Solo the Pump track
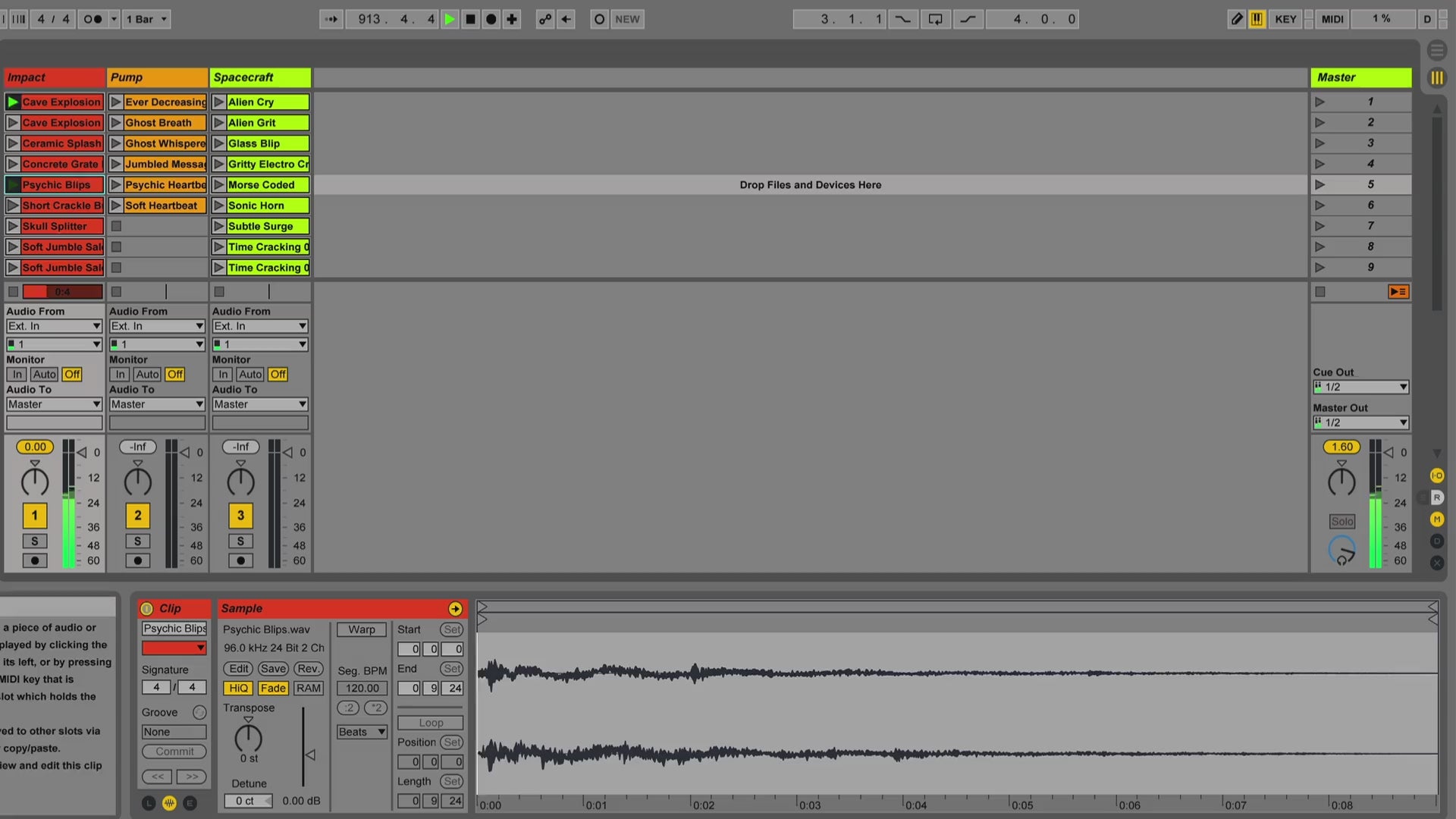 (x=137, y=541)
